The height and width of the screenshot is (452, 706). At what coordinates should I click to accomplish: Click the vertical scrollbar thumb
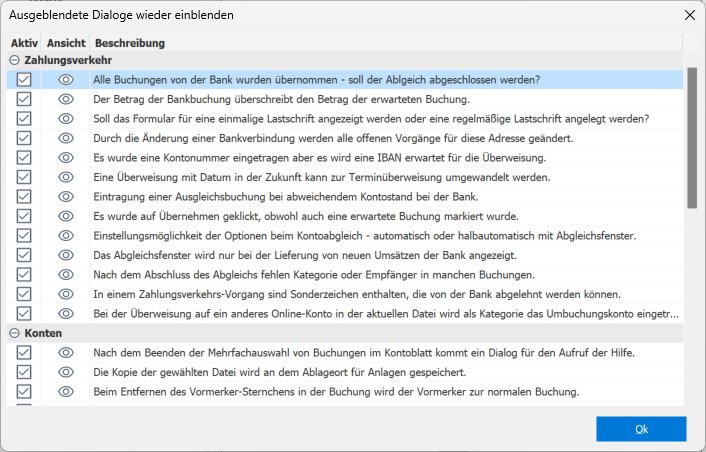tap(691, 135)
